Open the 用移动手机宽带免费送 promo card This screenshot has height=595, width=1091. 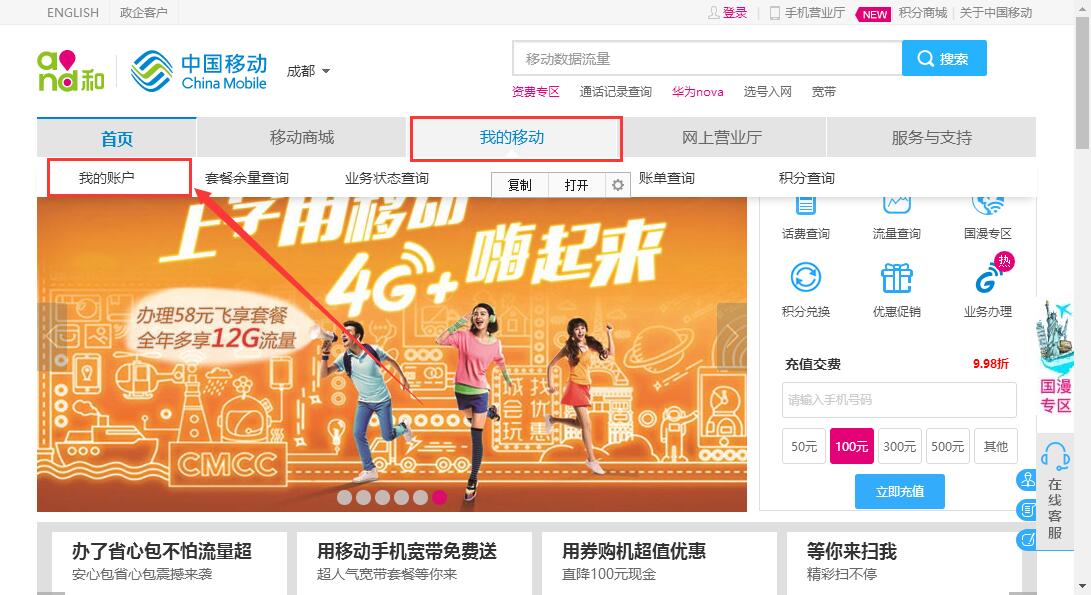click(x=414, y=564)
